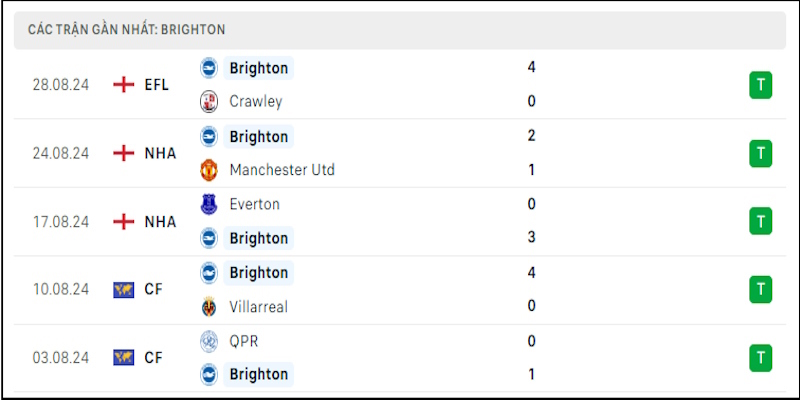Click the 'Các trận gần nhất: Brighton' header
The width and height of the screenshot is (800, 400).
126,30
